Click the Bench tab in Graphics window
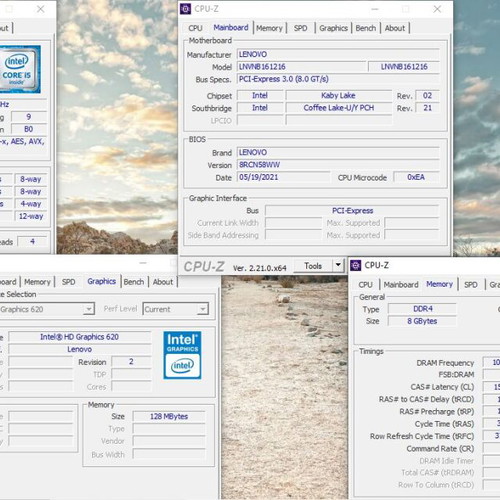Screen dimensions: 500x500 pyautogui.click(x=134, y=282)
